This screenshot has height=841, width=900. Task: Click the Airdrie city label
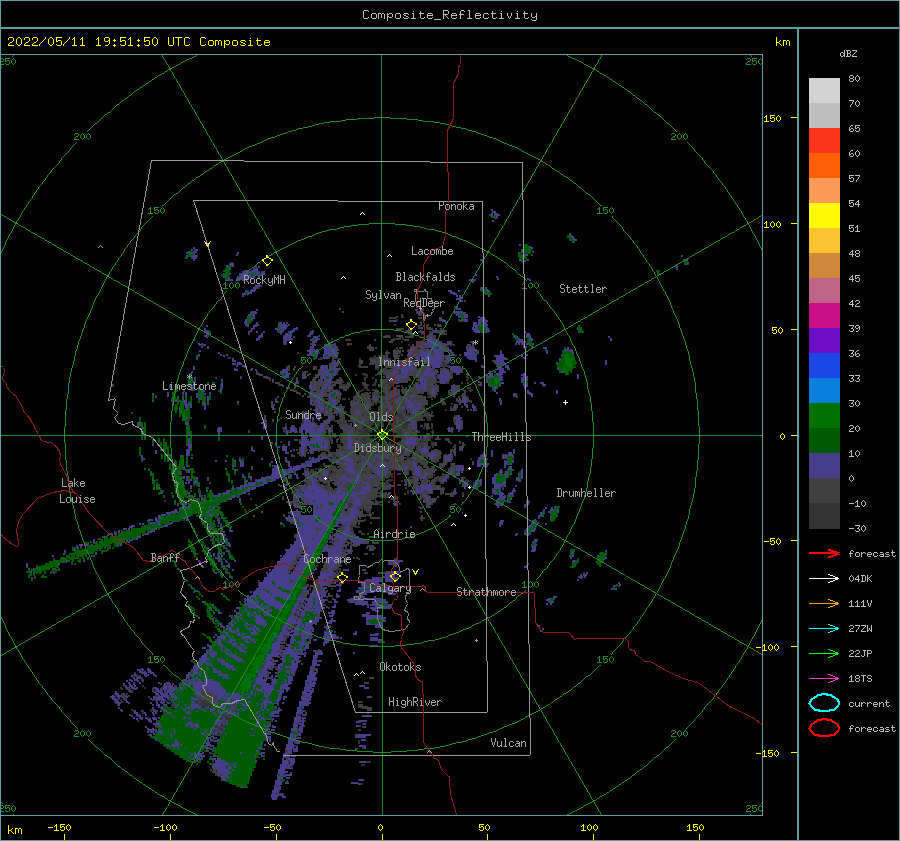(394, 534)
